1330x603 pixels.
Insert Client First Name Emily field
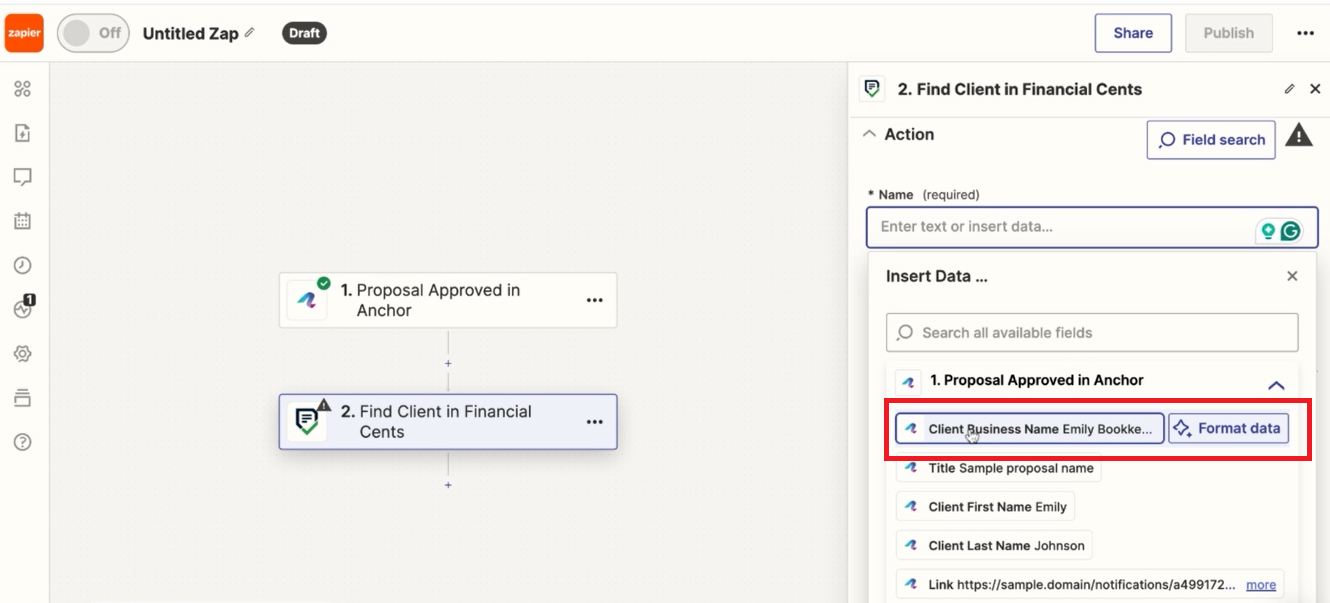click(x=985, y=507)
